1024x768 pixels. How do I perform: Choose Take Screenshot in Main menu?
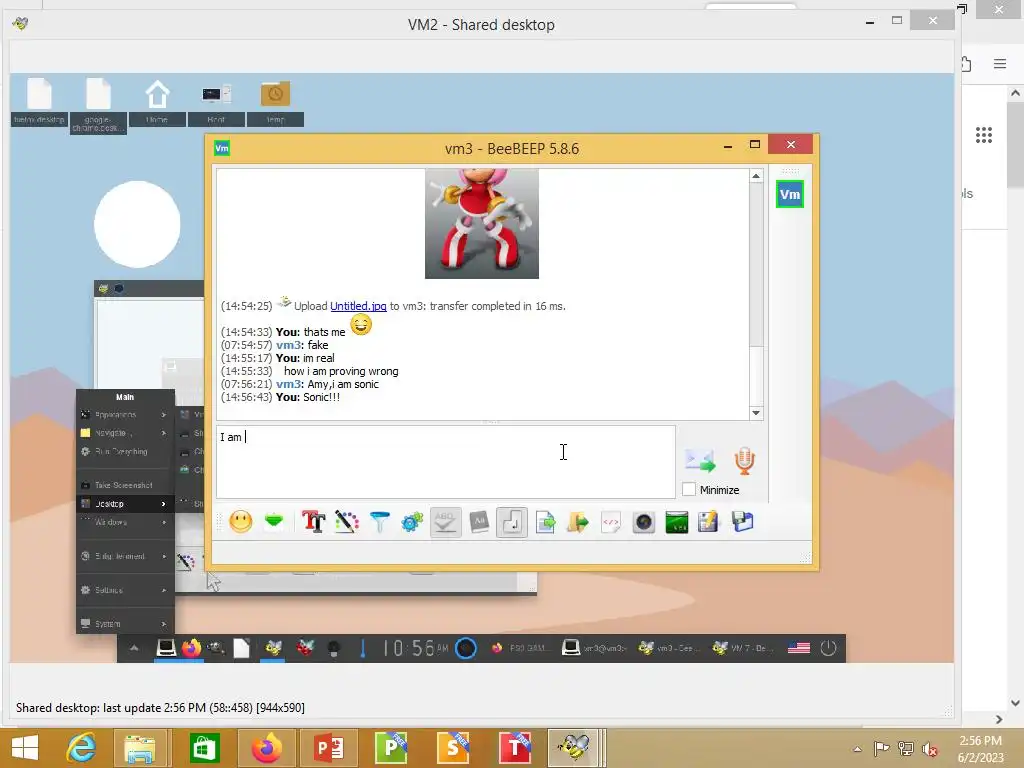click(125, 485)
